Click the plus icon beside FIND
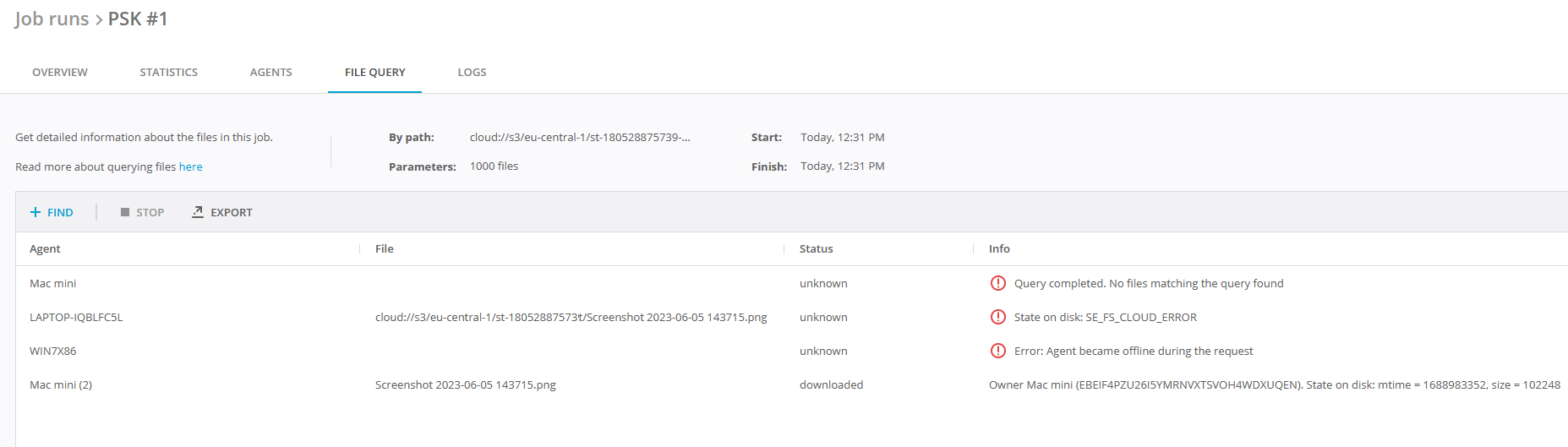This screenshot has height=447, width=1568. [x=36, y=212]
